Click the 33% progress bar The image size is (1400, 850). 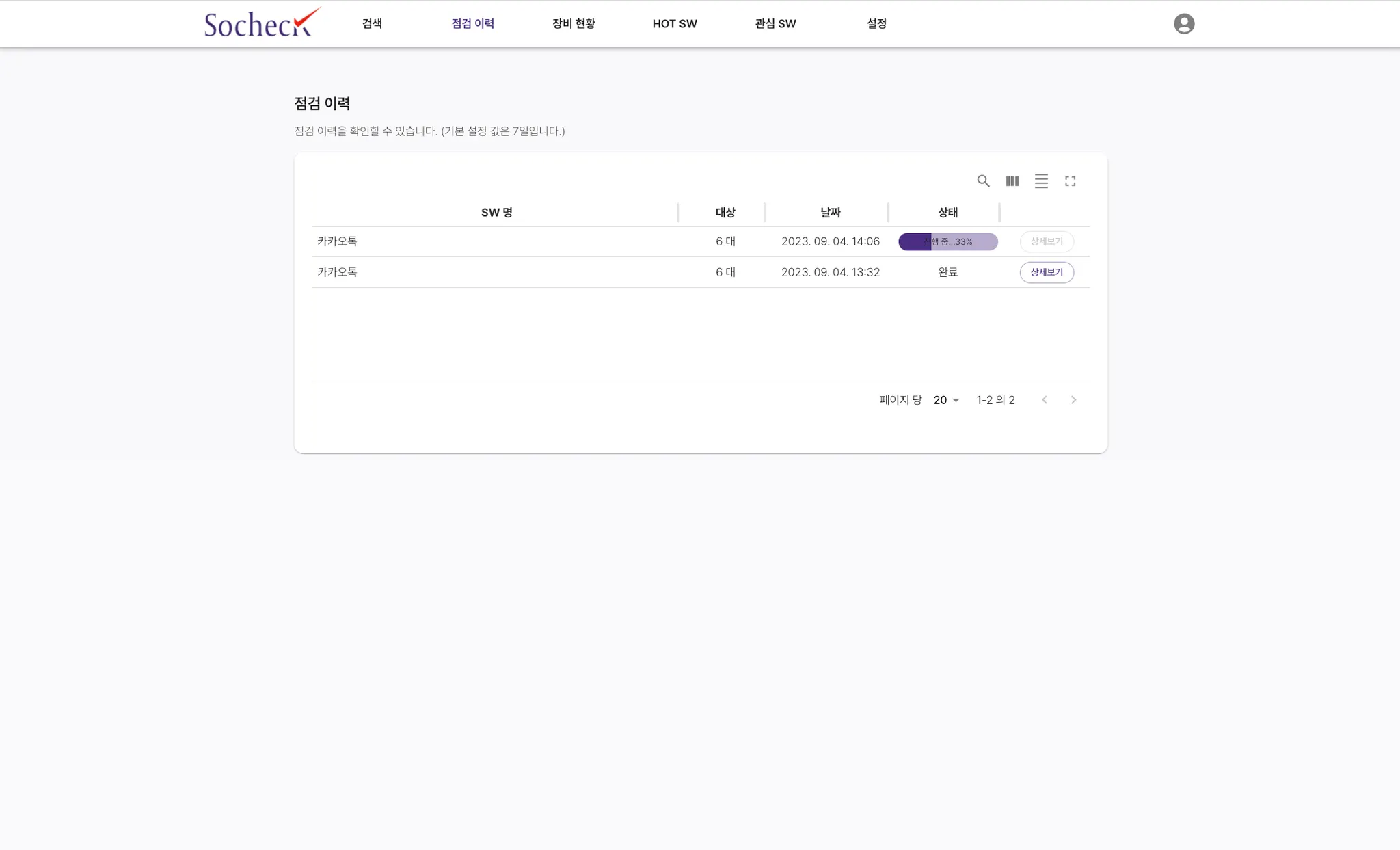[947, 241]
